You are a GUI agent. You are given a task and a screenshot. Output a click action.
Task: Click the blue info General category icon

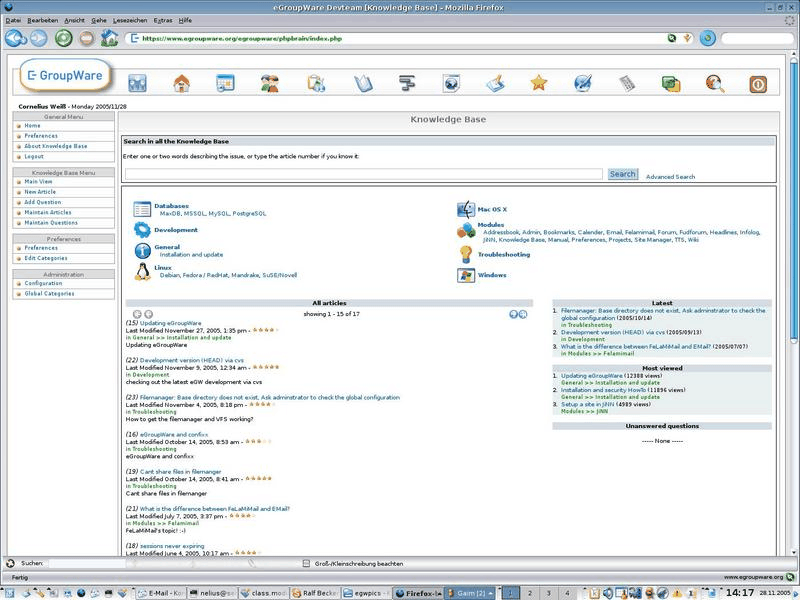coord(142,251)
